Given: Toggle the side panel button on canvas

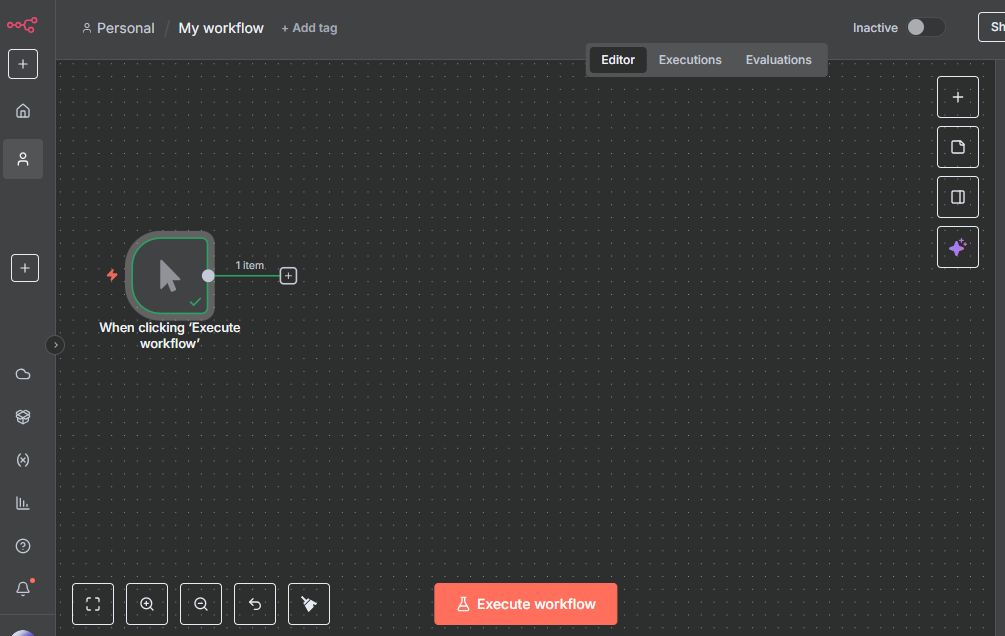Looking at the screenshot, I should pyautogui.click(x=957, y=197).
